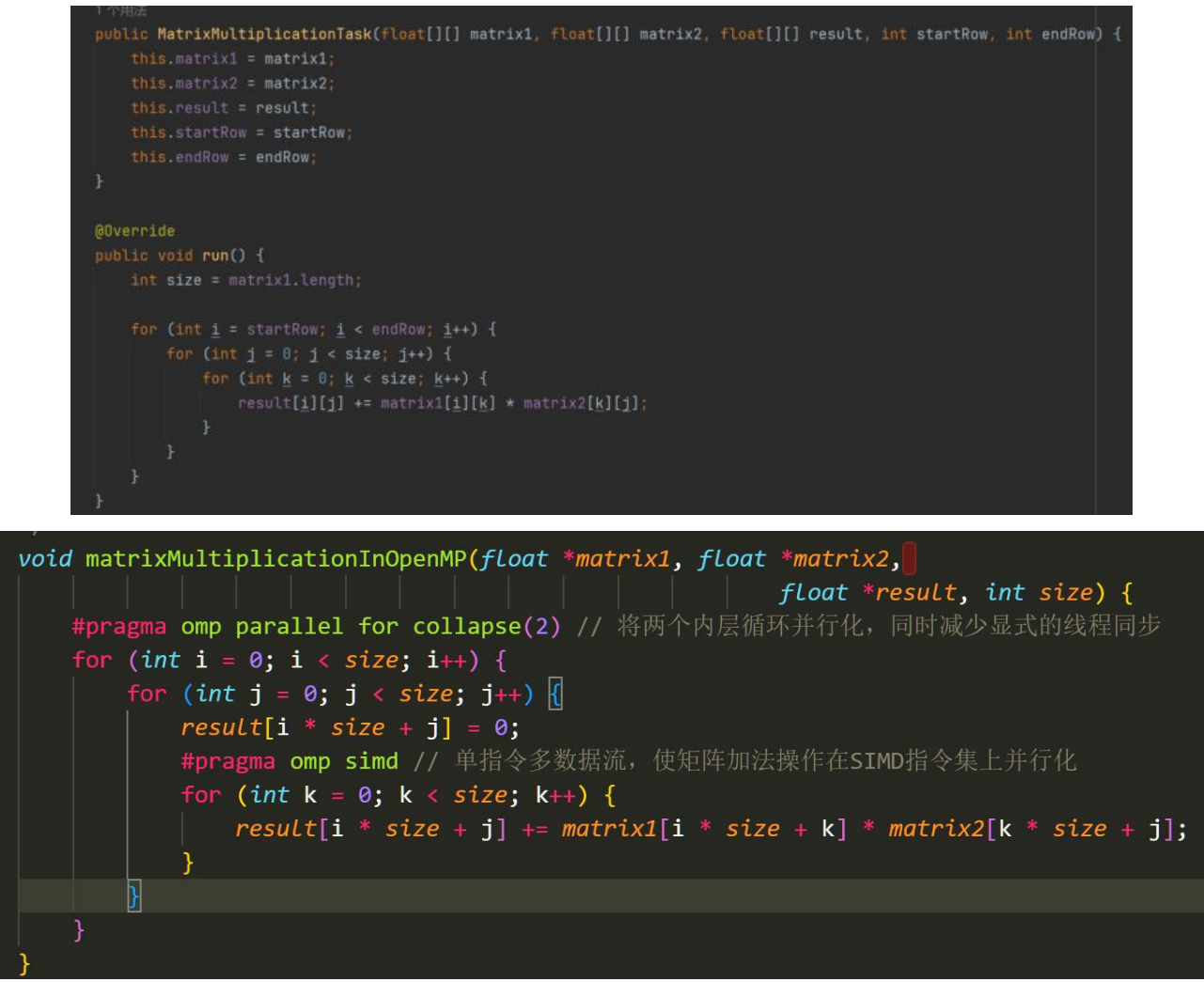Click the line 'this.matrix1 = matrix1;'
Screen dimensions: 1204x982
click(232, 58)
